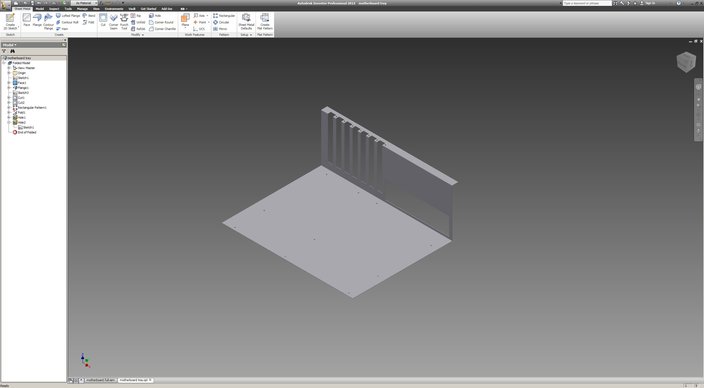Choose the Lofted Flange tool
Screen dimensions: 704x388
click(x=68, y=16)
